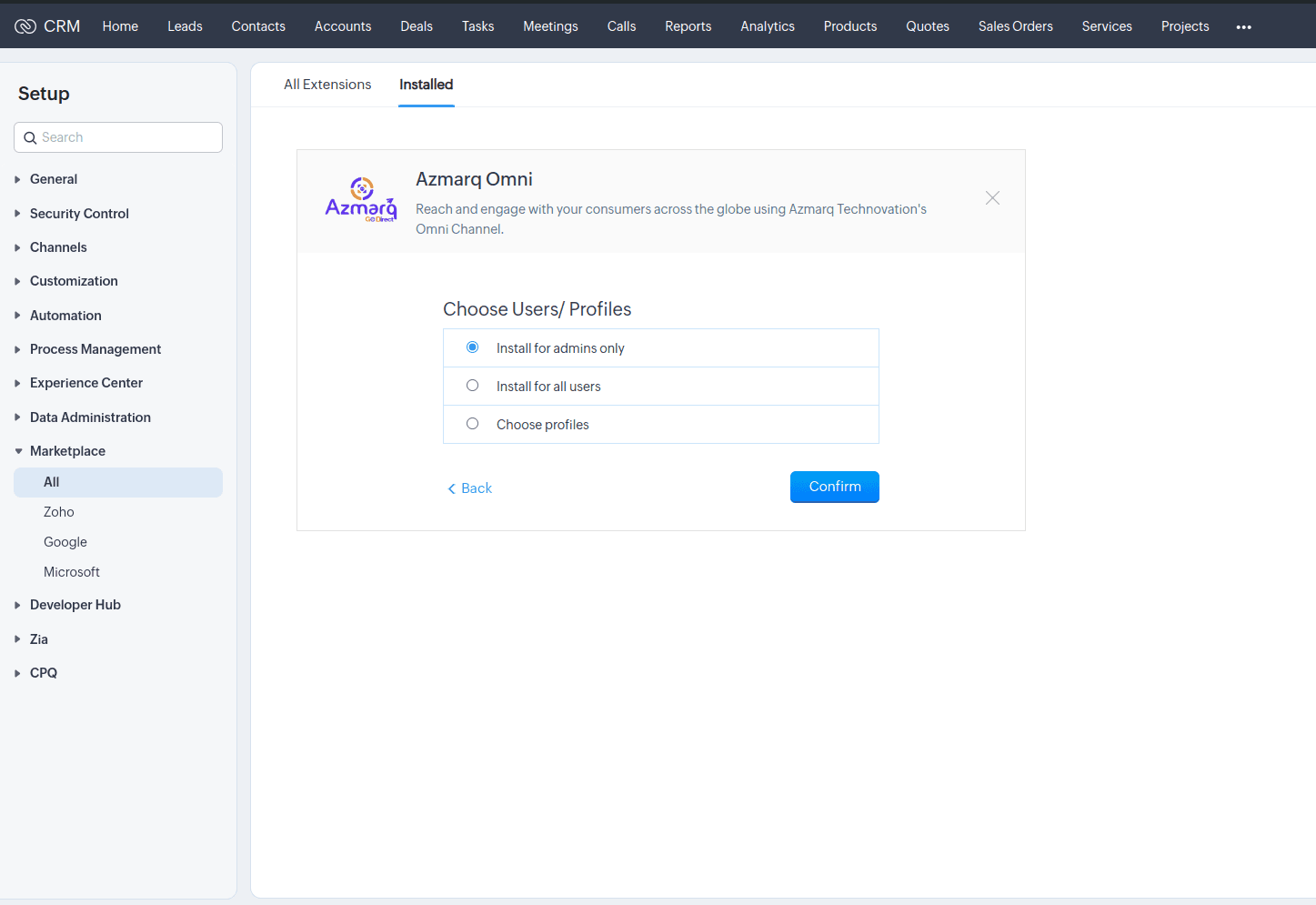Screen dimensions: 1316x905
Task: Expand the Zia section
Action: click(x=39, y=639)
